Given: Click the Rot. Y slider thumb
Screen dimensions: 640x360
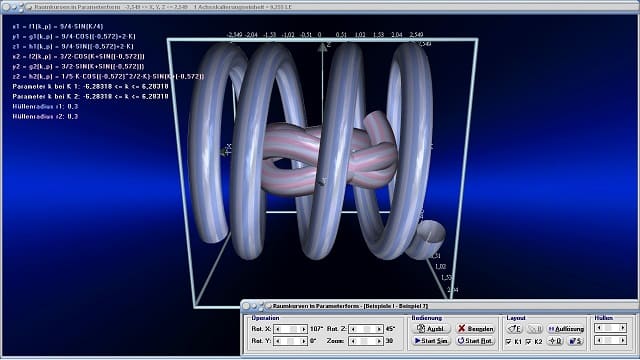Looking at the screenshot, I should tap(290, 341).
